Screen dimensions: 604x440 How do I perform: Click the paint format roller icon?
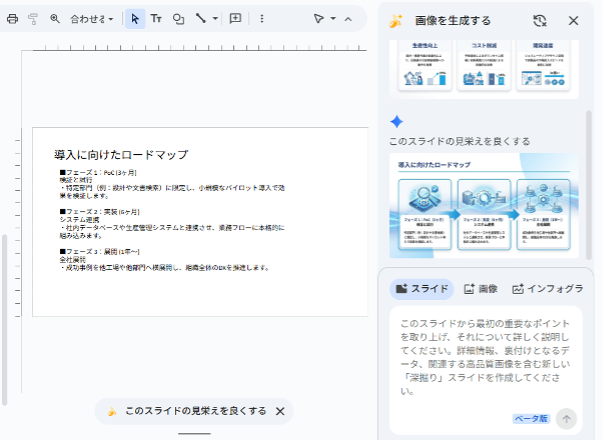point(33,18)
